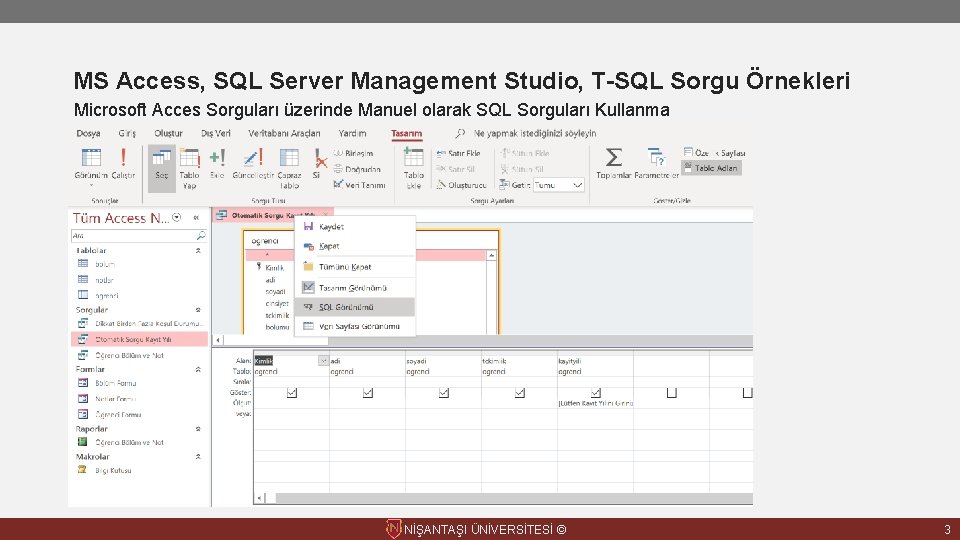This screenshot has width=960, height=540.
Task: Toggle Göster checkbox for adi column
Action: 368,393
